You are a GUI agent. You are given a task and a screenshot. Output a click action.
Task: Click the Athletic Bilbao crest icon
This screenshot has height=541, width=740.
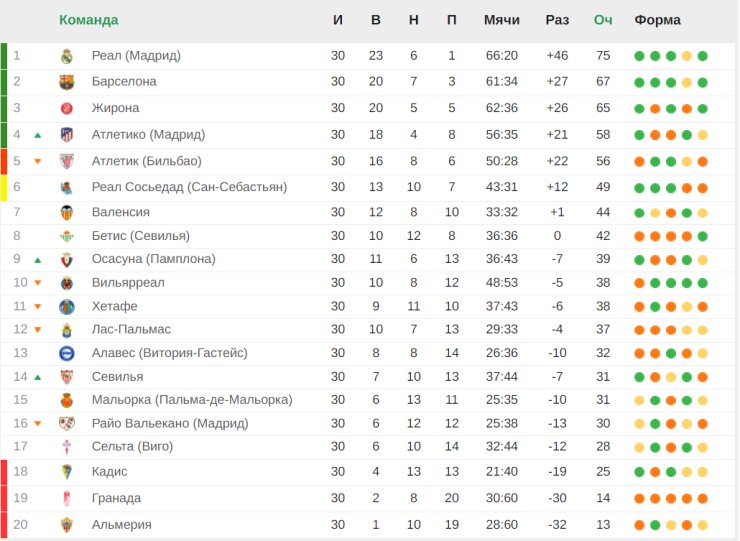(67, 161)
